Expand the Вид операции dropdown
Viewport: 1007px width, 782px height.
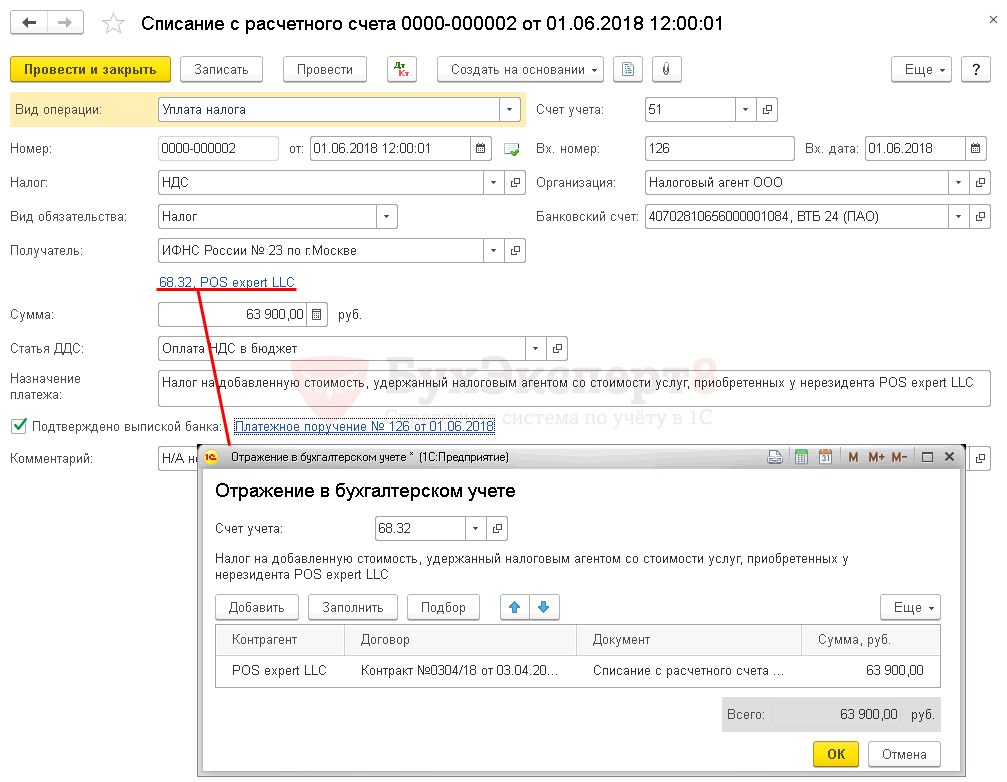[x=510, y=109]
